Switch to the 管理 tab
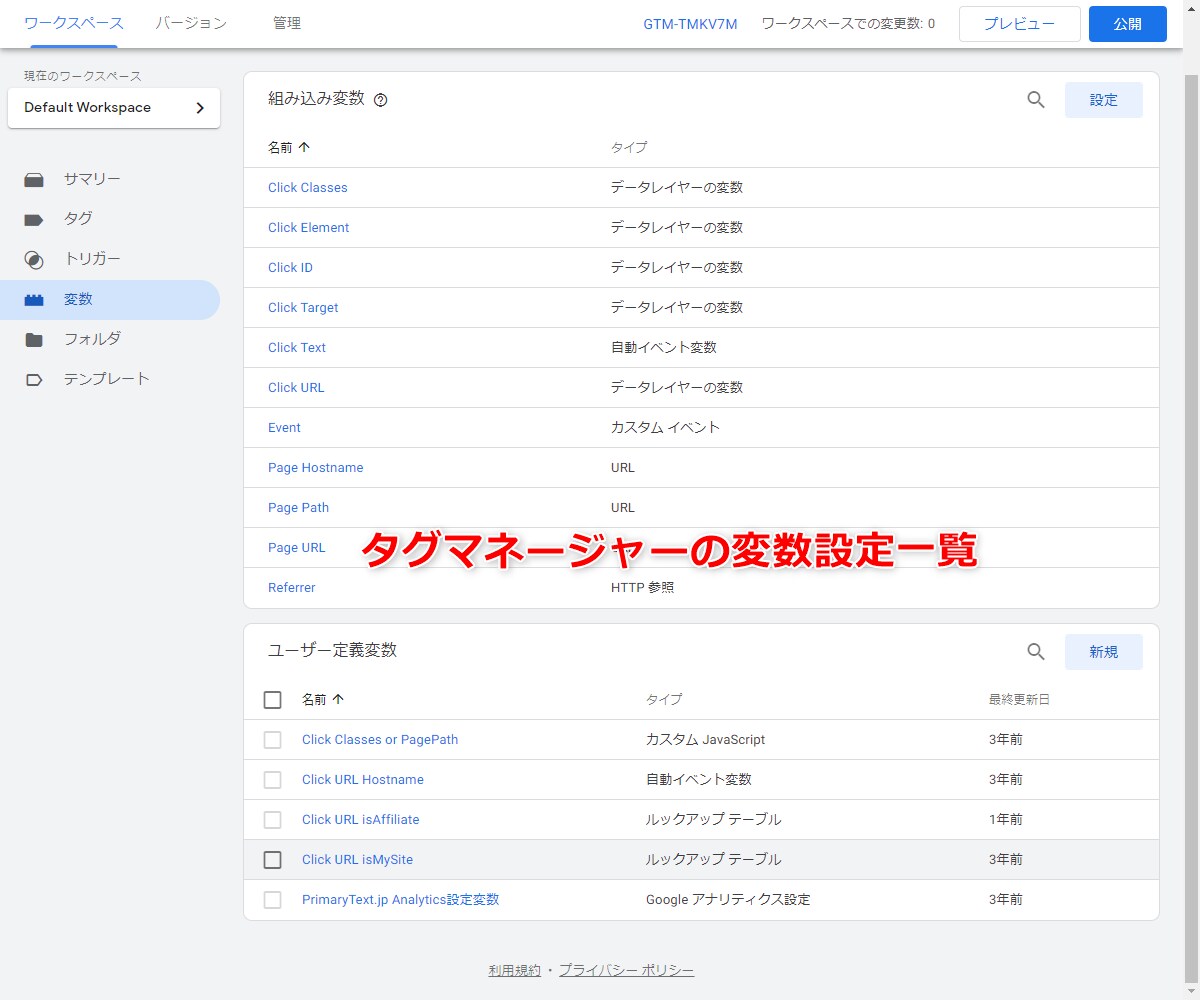The width and height of the screenshot is (1200, 1000). point(287,23)
